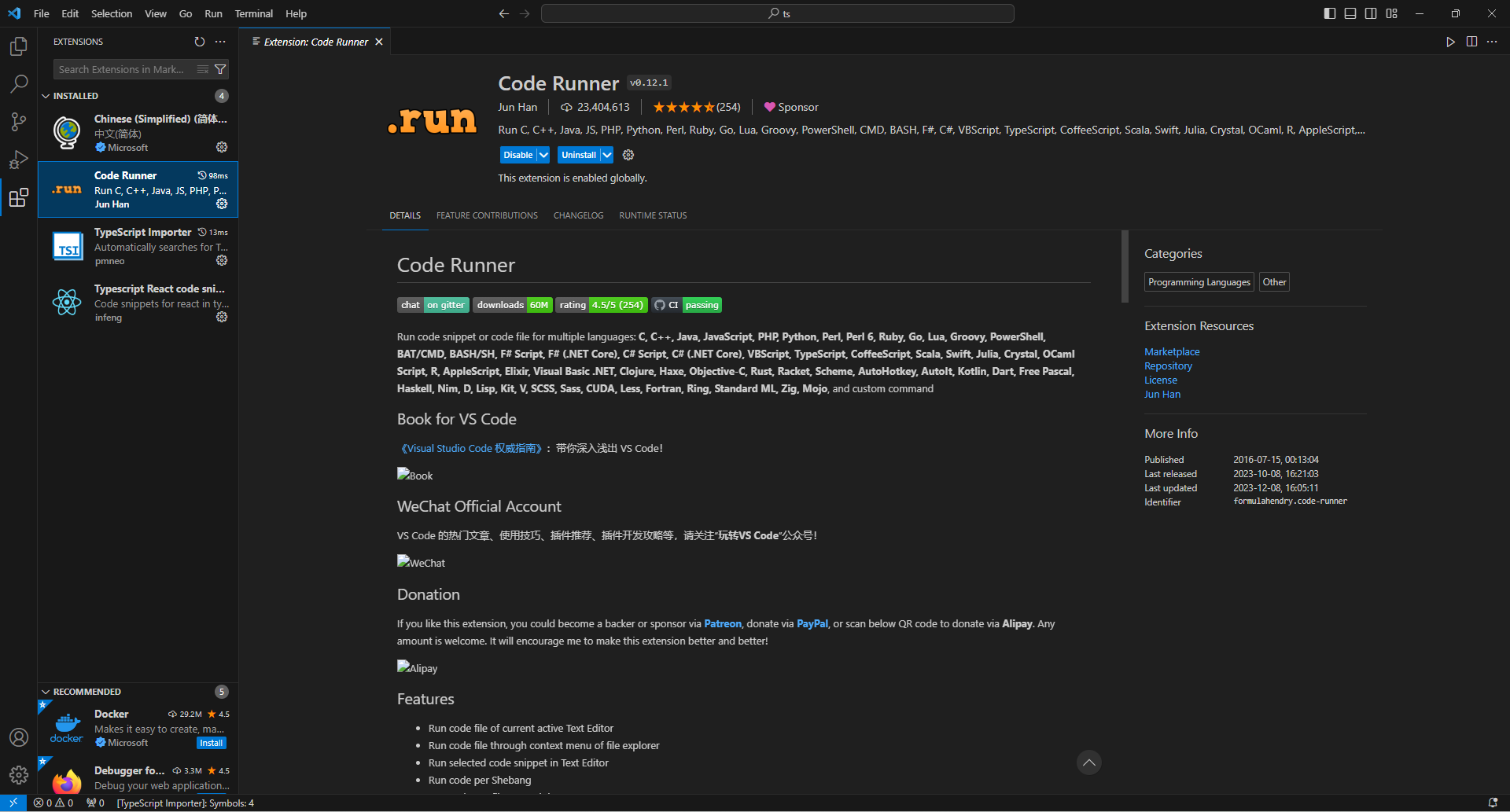Open notifications bell in status bar
Screen dimensions: 1510x812
pyautogui.click(x=1493, y=803)
